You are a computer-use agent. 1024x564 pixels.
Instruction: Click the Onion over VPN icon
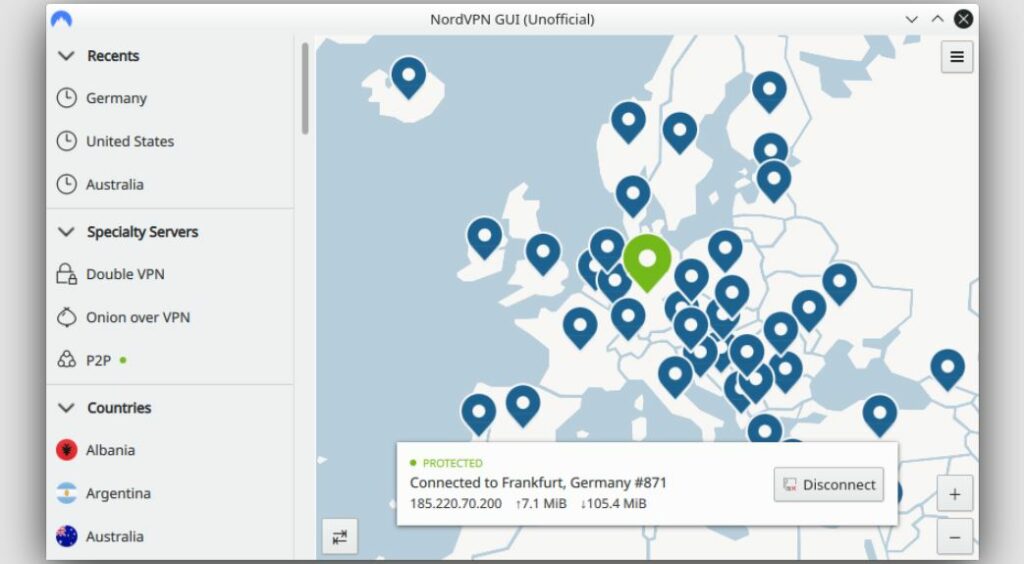tap(67, 317)
